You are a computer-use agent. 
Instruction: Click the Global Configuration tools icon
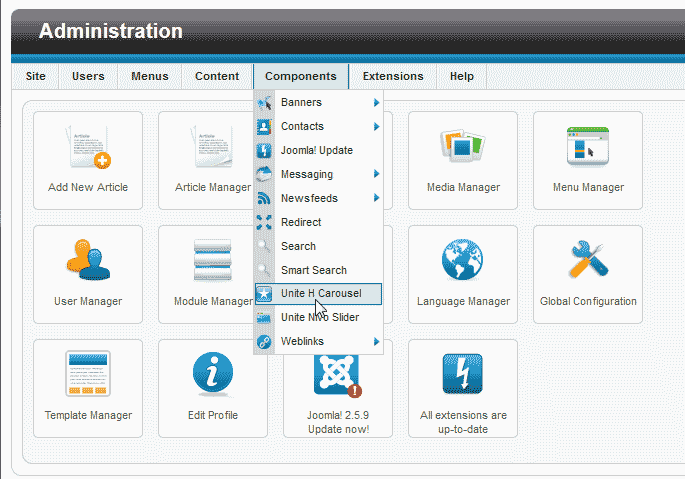[587, 261]
